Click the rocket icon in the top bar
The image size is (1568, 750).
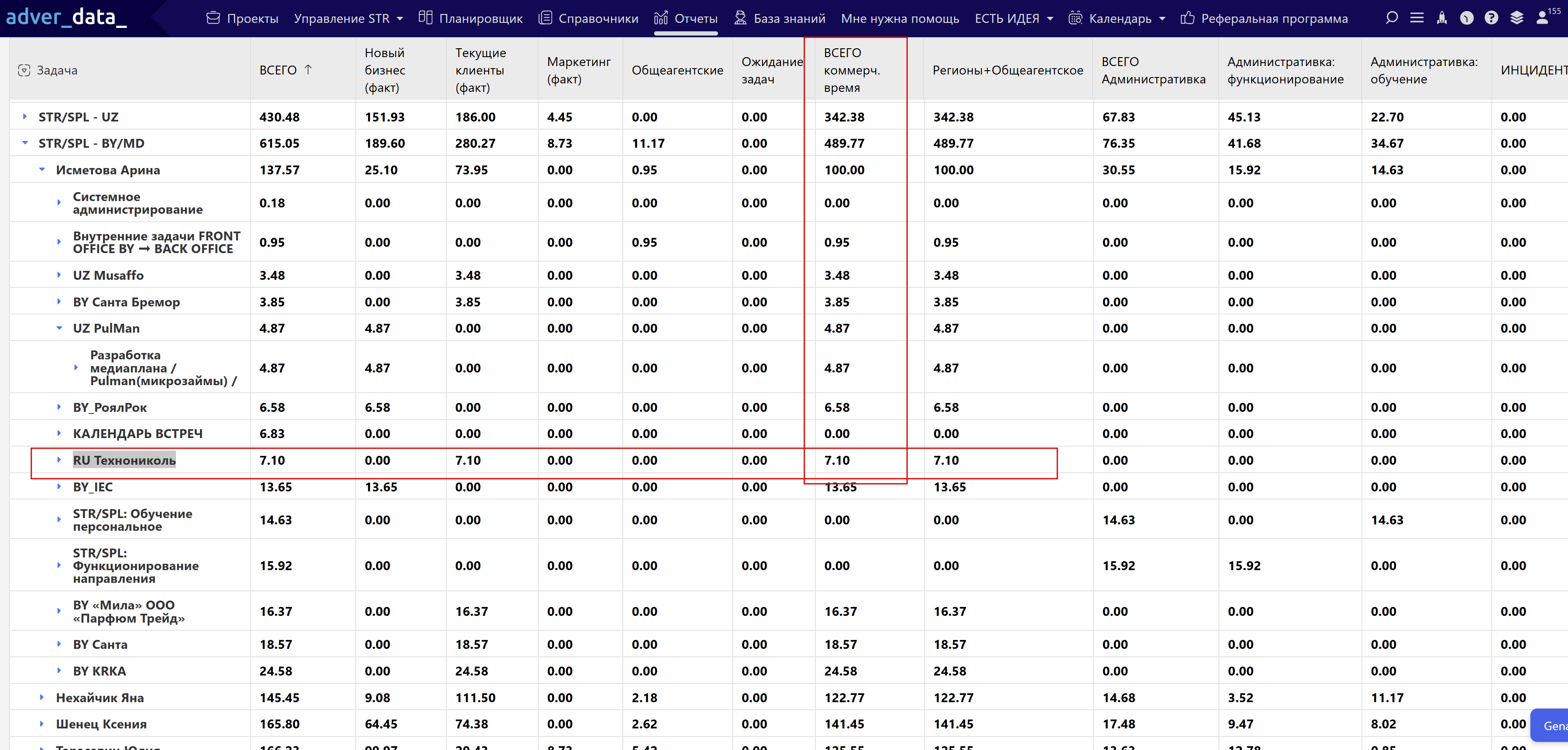coord(1442,18)
